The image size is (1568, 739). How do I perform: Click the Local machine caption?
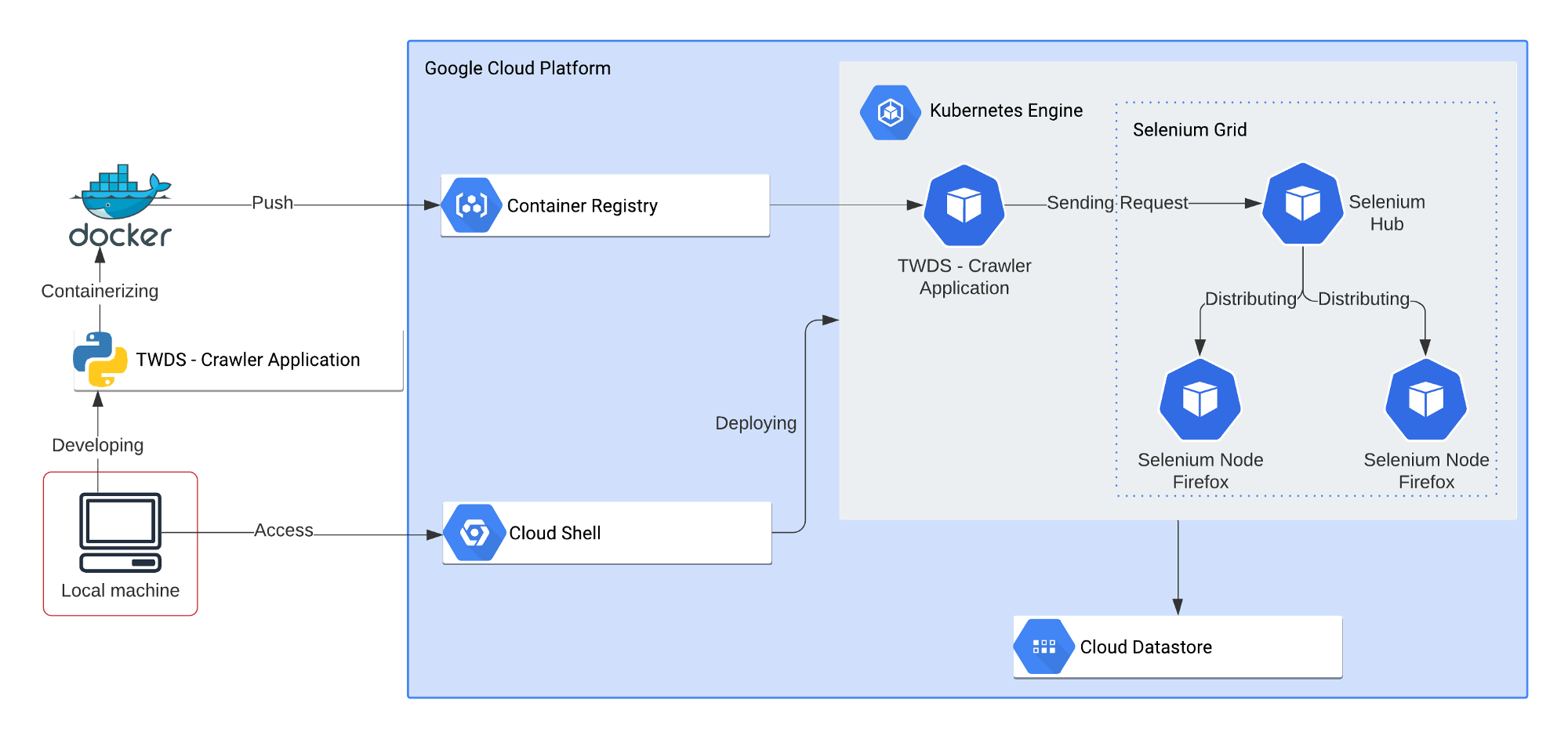(x=121, y=591)
